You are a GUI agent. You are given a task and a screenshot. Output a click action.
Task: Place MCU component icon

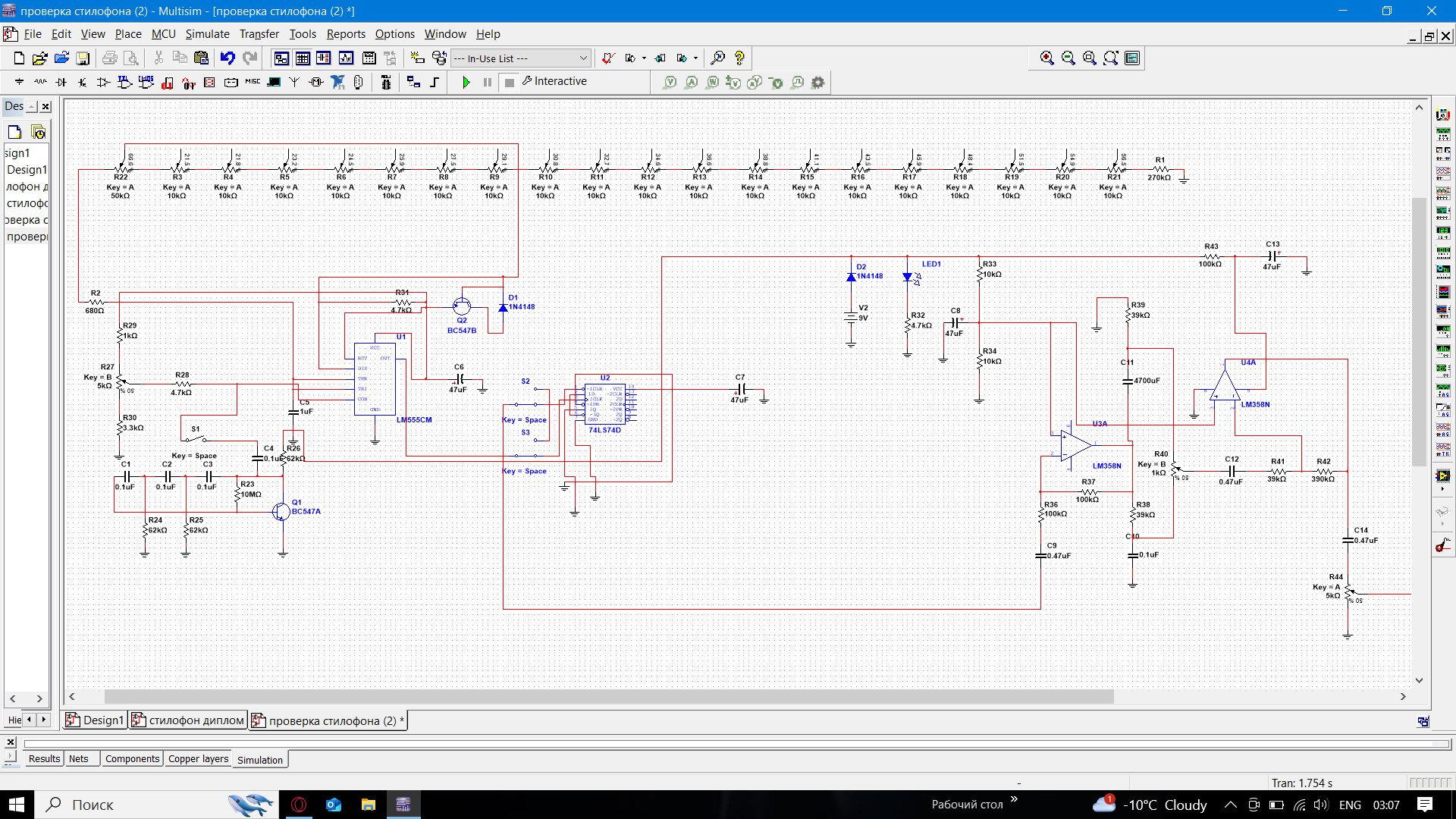point(386,82)
